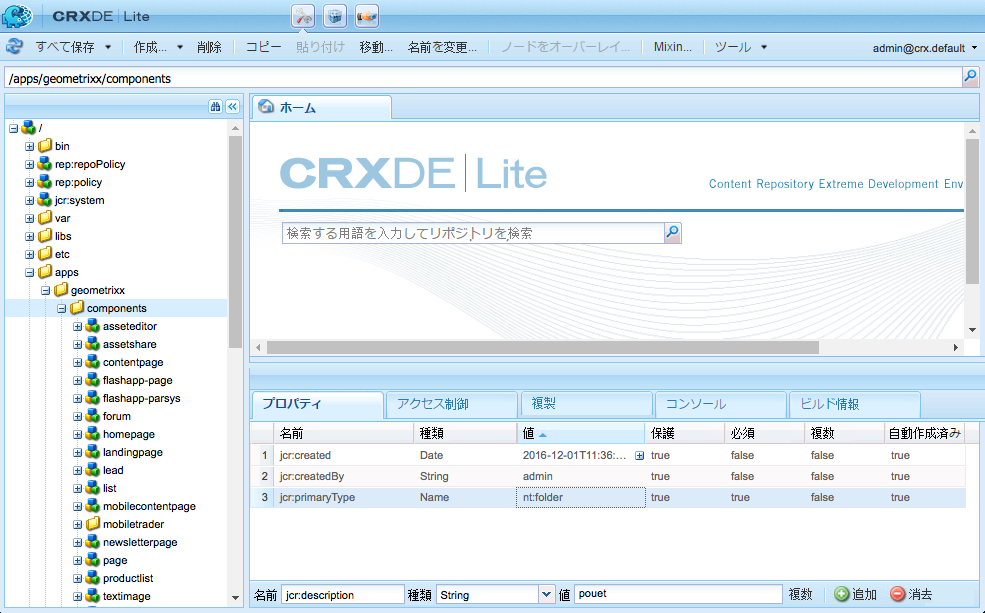Screen dimensions: 985x613
Task: Click the repository search magnifier icon
Action: [x=672, y=233]
